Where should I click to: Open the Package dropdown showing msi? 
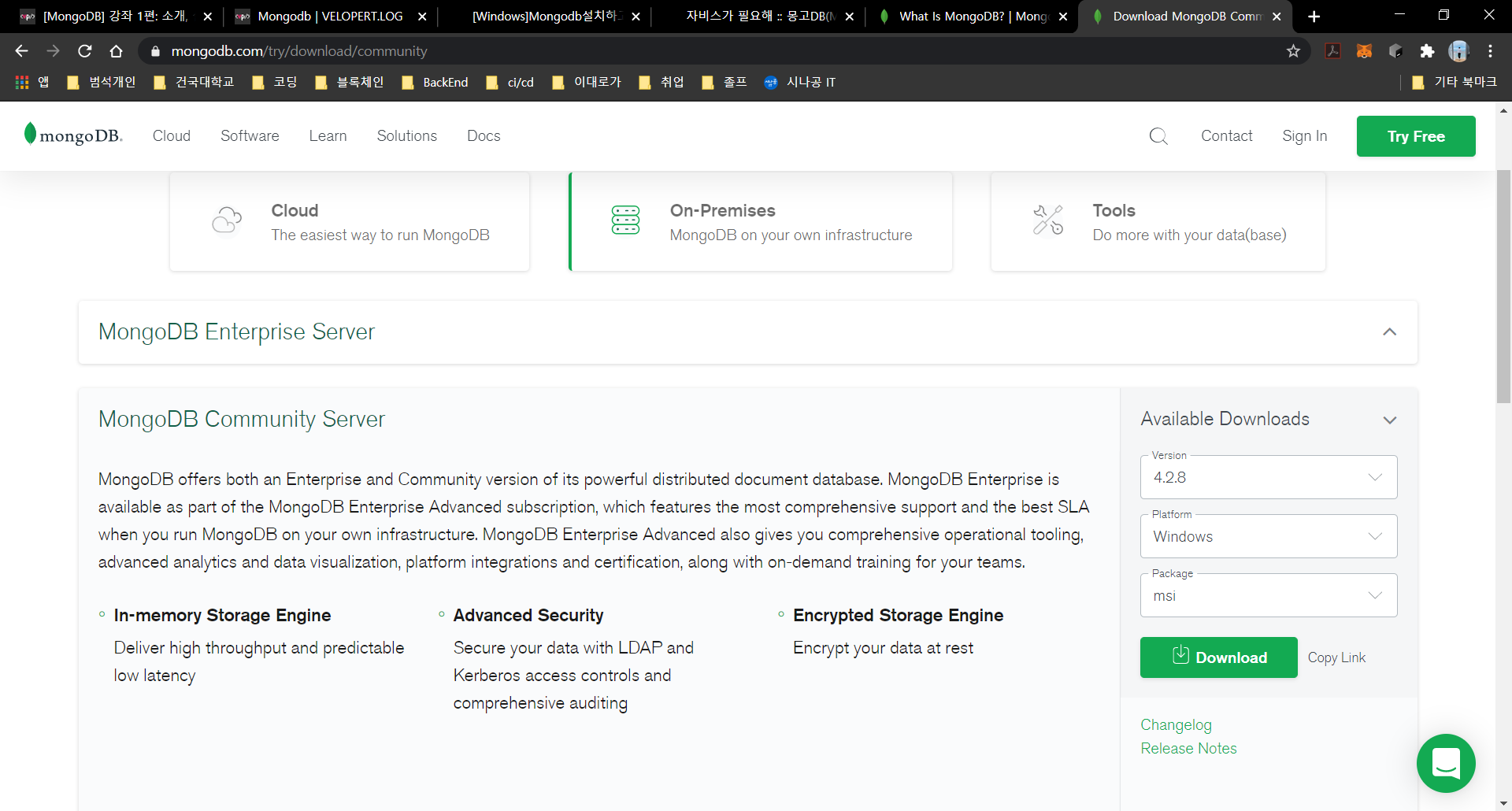pos(1269,595)
